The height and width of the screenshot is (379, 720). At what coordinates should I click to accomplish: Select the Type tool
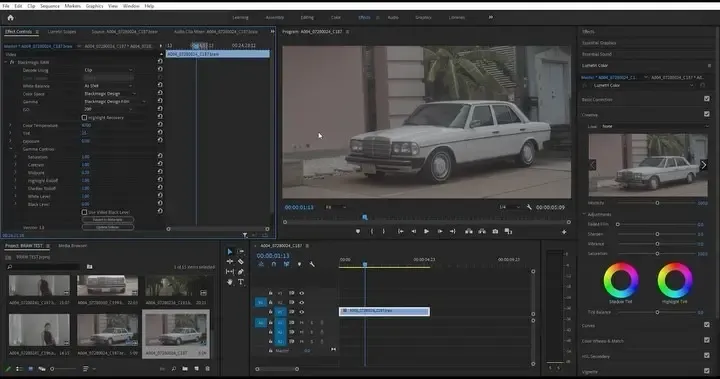pyautogui.click(x=241, y=282)
